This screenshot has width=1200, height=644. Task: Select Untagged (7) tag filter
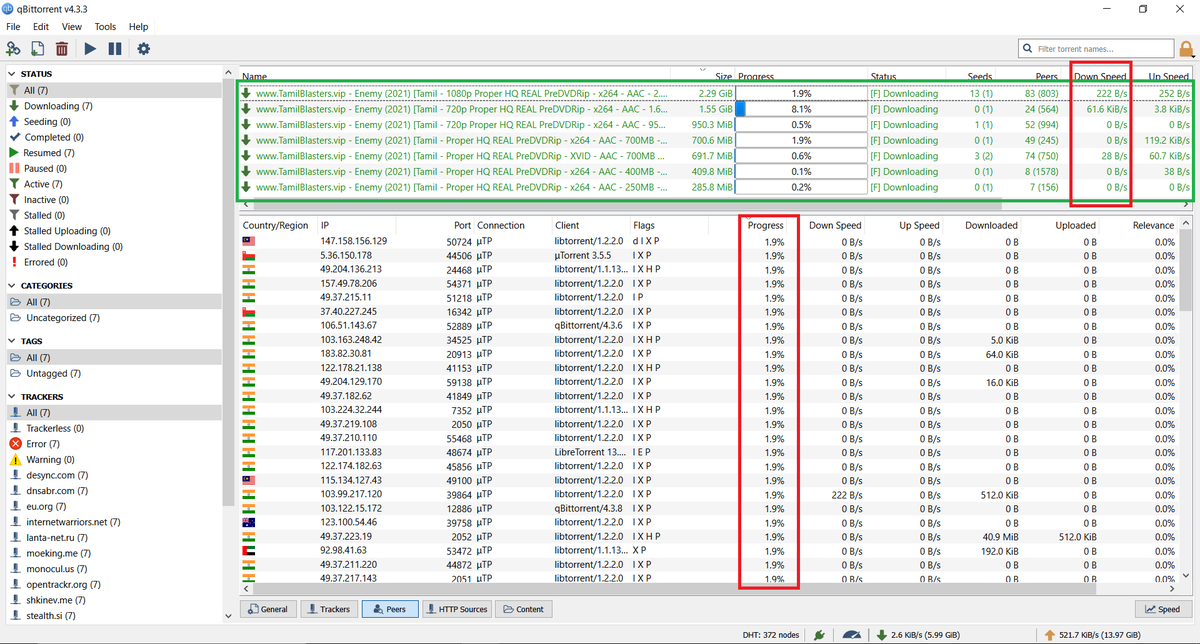tap(112, 373)
